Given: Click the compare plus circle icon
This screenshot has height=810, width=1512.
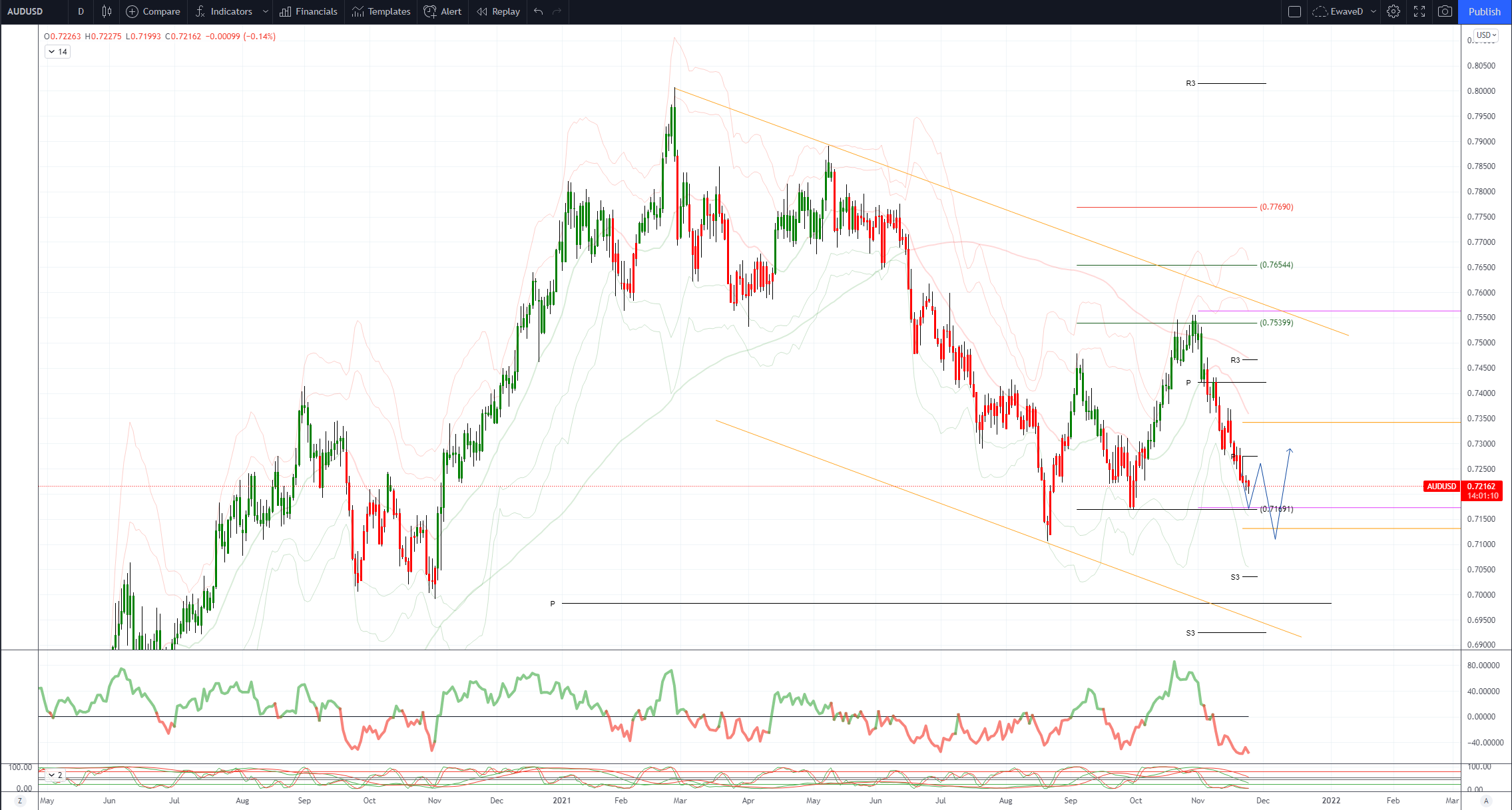Looking at the screenshot, I should (x=132, y=11).
